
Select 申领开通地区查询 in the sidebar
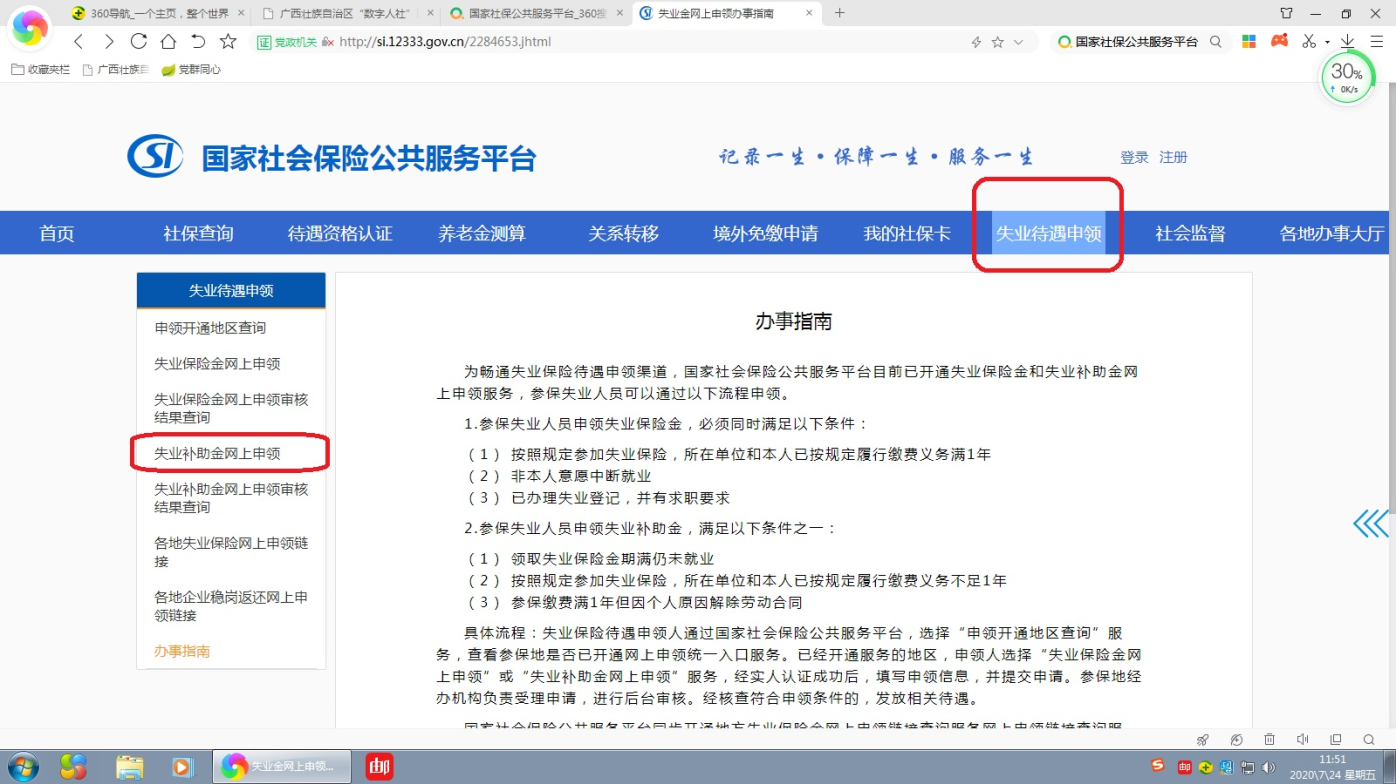pos(210,328)
